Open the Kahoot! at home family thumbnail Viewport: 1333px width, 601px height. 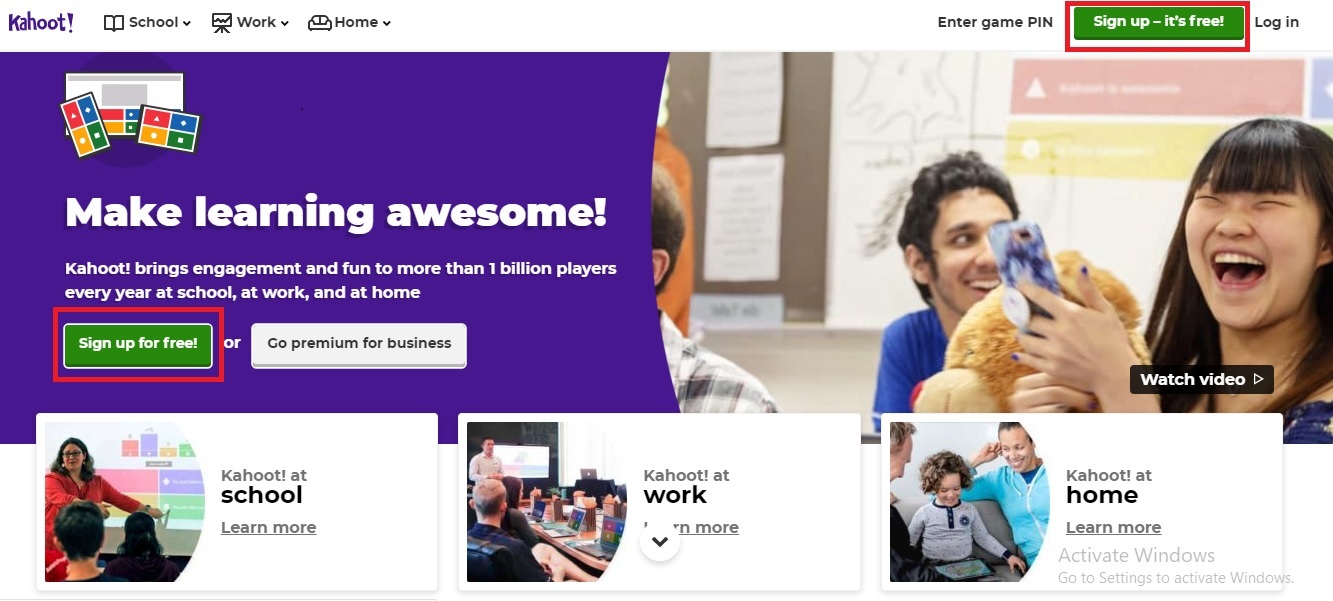969,502
